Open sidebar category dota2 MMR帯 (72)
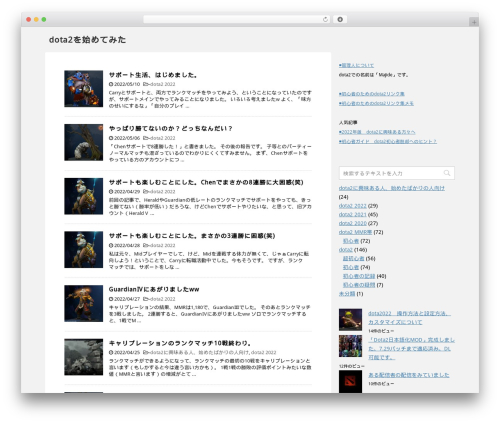 355,232
